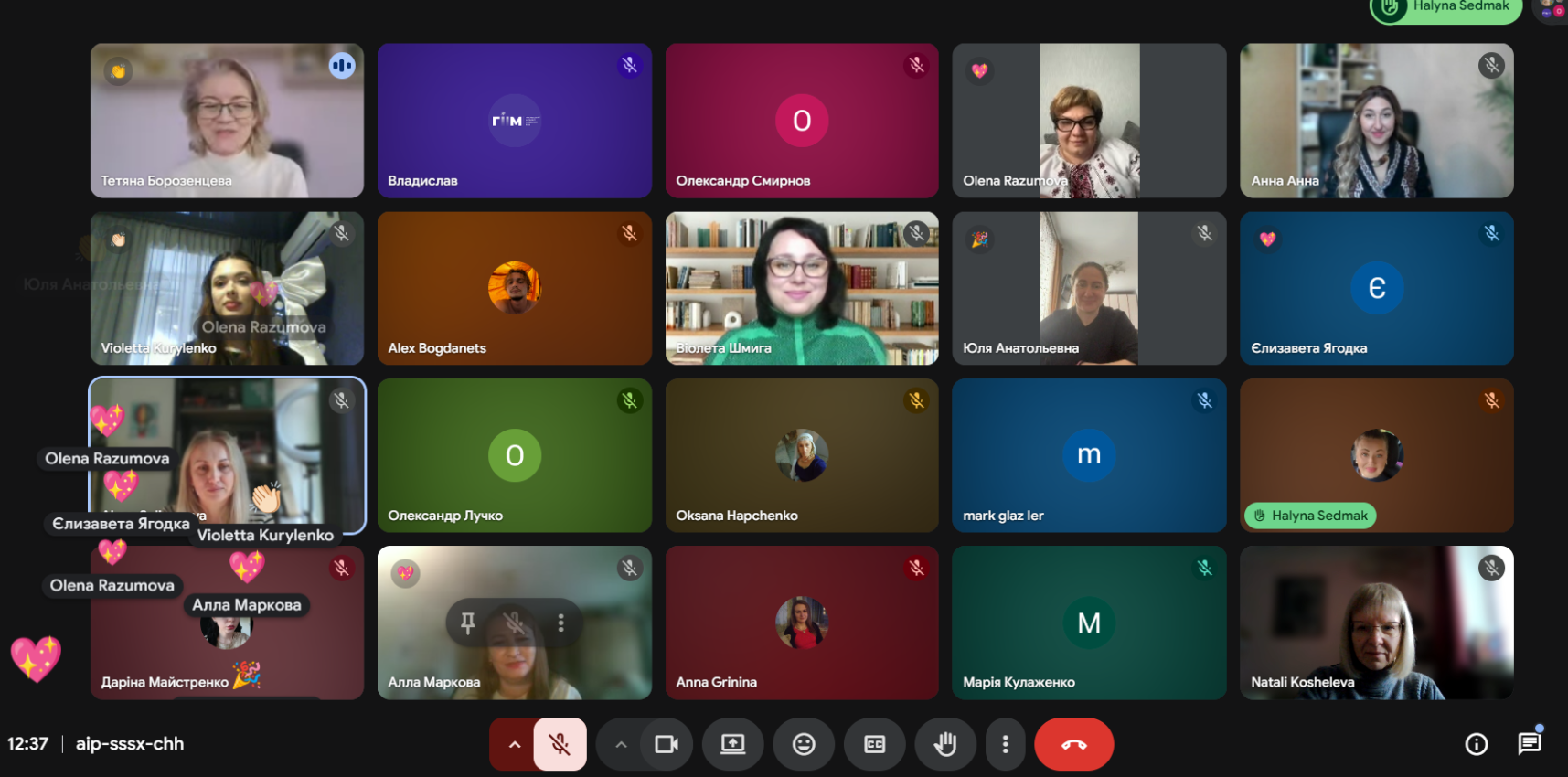Click Natali Kosheleva's video tile

tap(1376, 623)
